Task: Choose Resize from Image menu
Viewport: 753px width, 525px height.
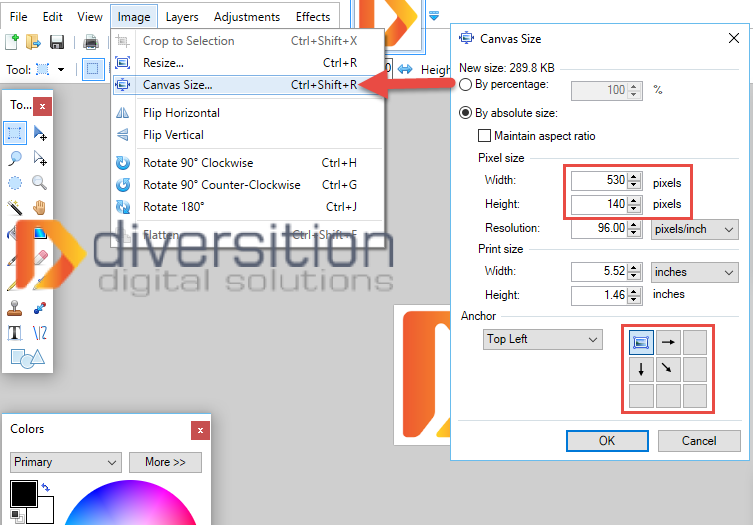Action: (x=247, y=63)
